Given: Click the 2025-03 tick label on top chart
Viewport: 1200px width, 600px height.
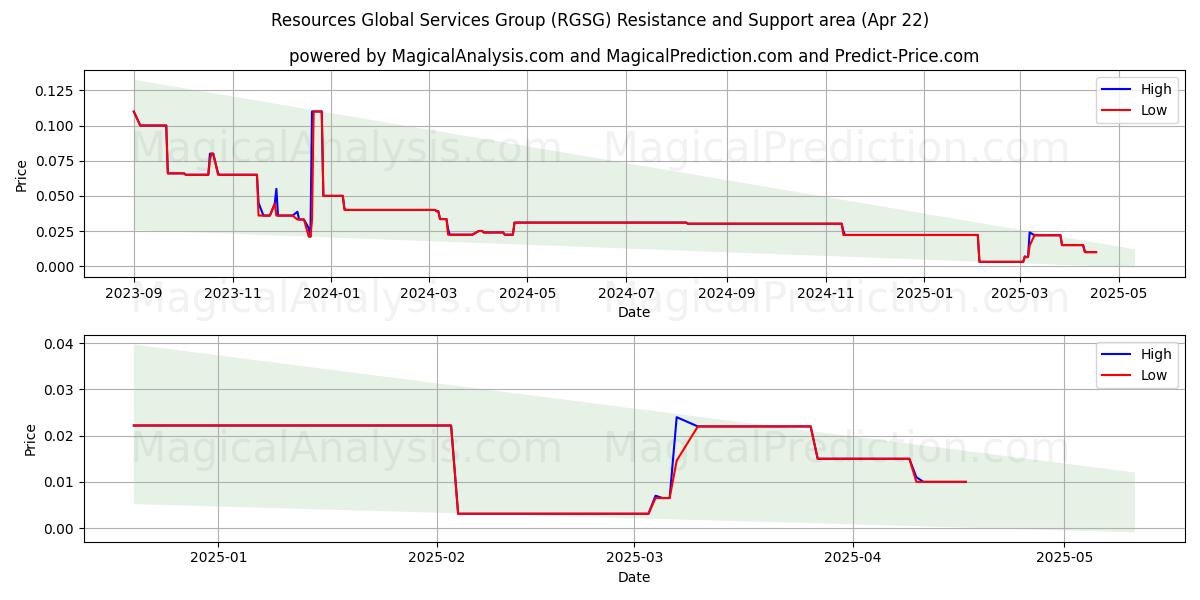Looking at the screenshot, I should 1020,293.
